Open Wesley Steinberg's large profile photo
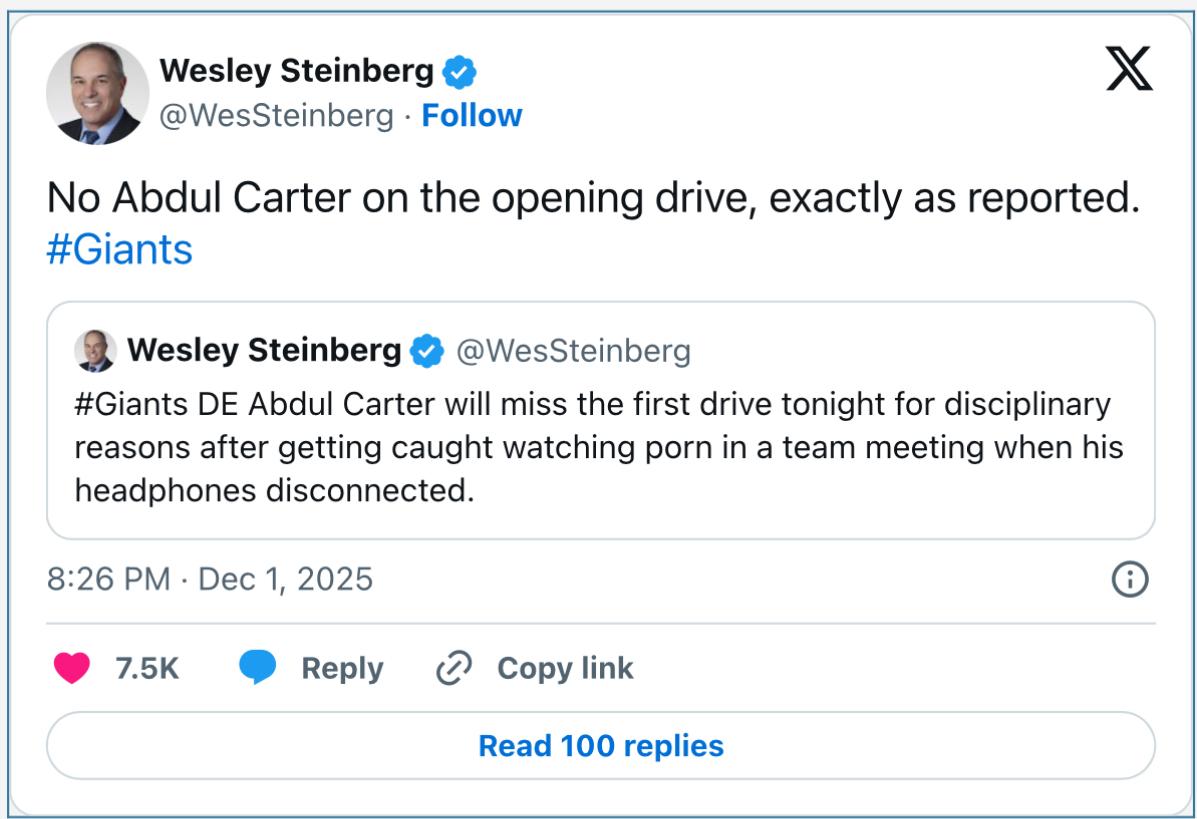This screenshot has width=1197, height=819. click(x=98, y=93)
